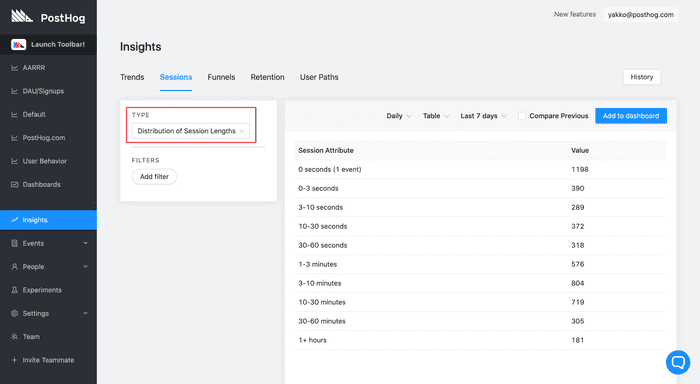Click the PostHog.com chart icon
The image size is (700, 384).
14,138
